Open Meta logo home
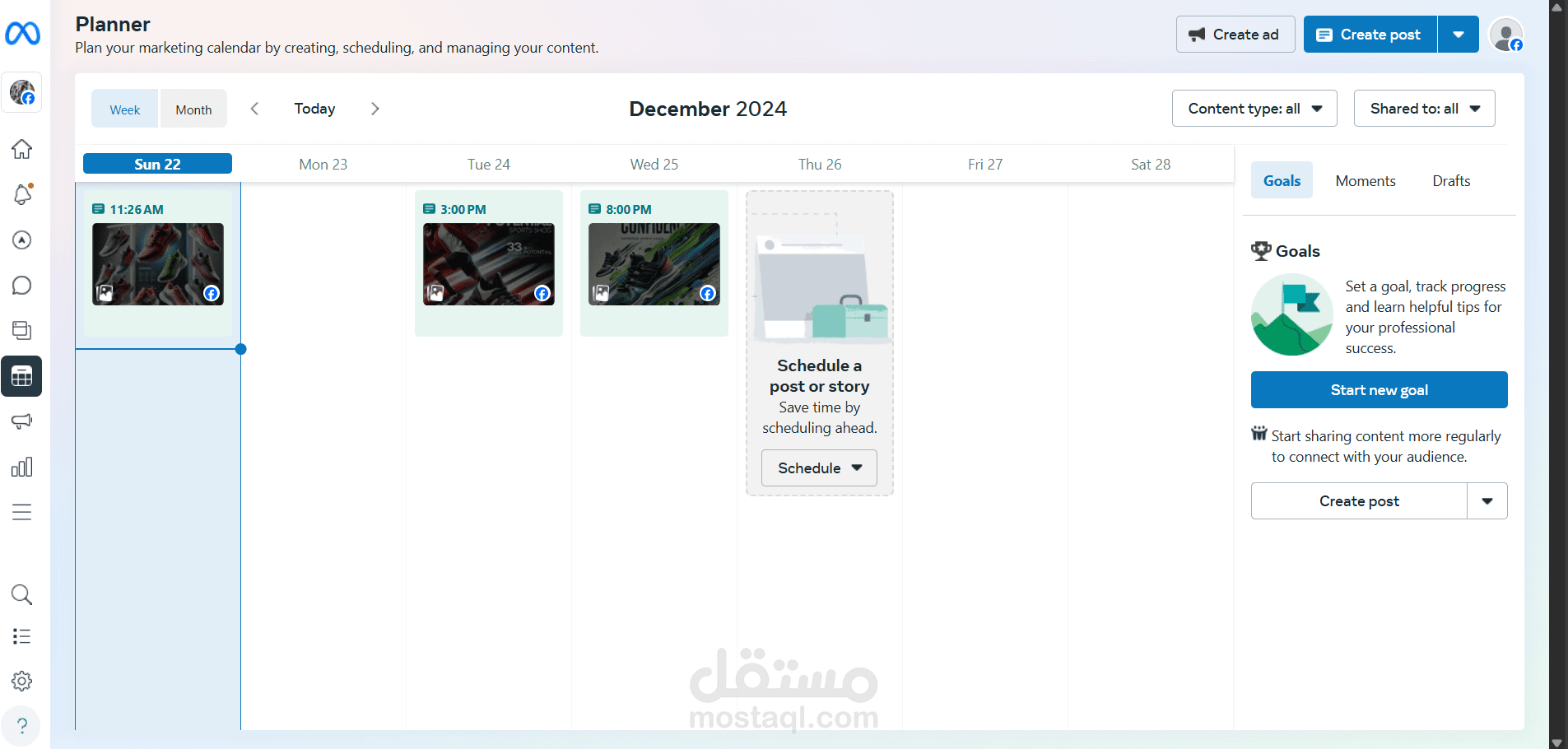The width and height of the screenshot is (1568, 749). coord(22,34)
